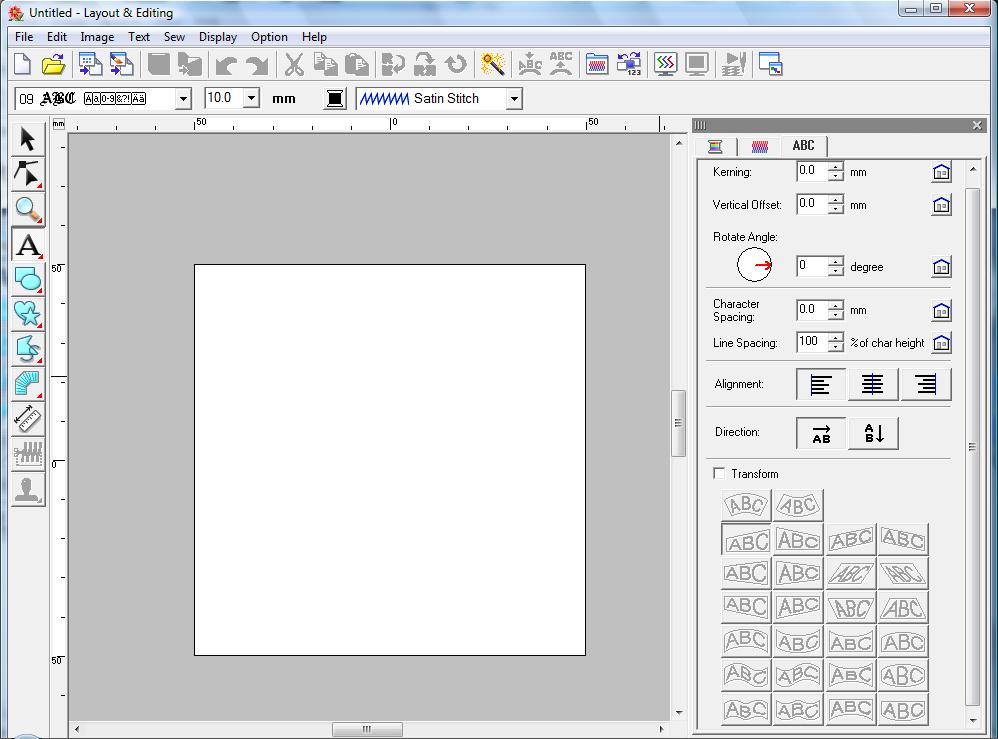Select the heart and star outline tool
Image resolution: width=998 pixels, height=739 pixels.
[28, 314]
